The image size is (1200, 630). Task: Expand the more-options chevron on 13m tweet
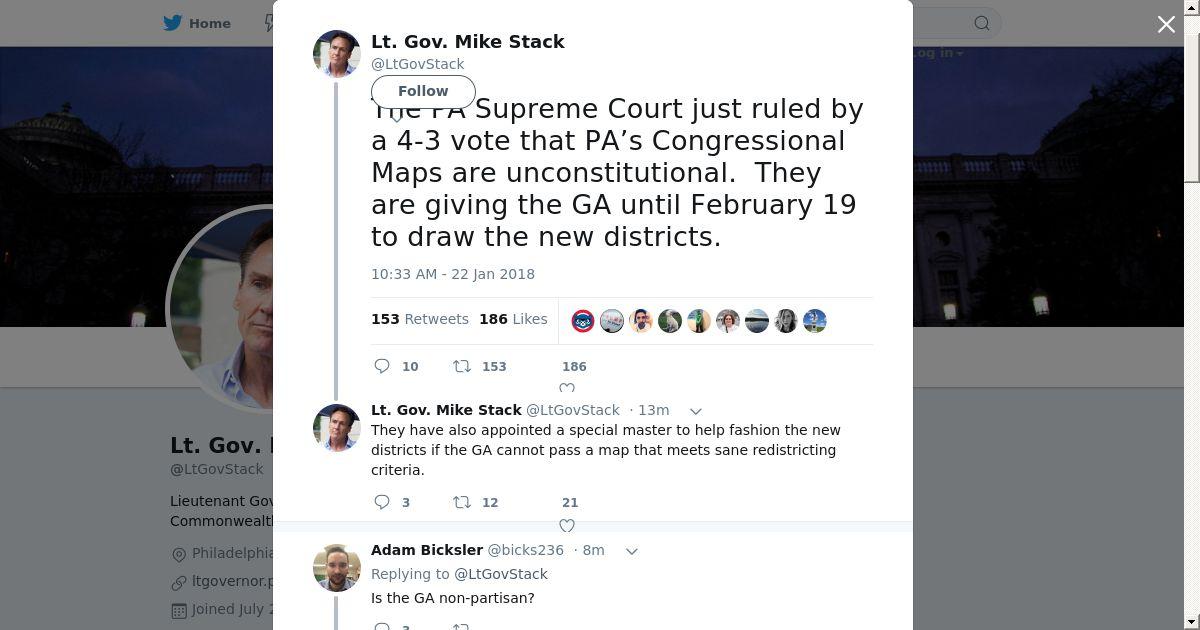[x=696, y=411]
